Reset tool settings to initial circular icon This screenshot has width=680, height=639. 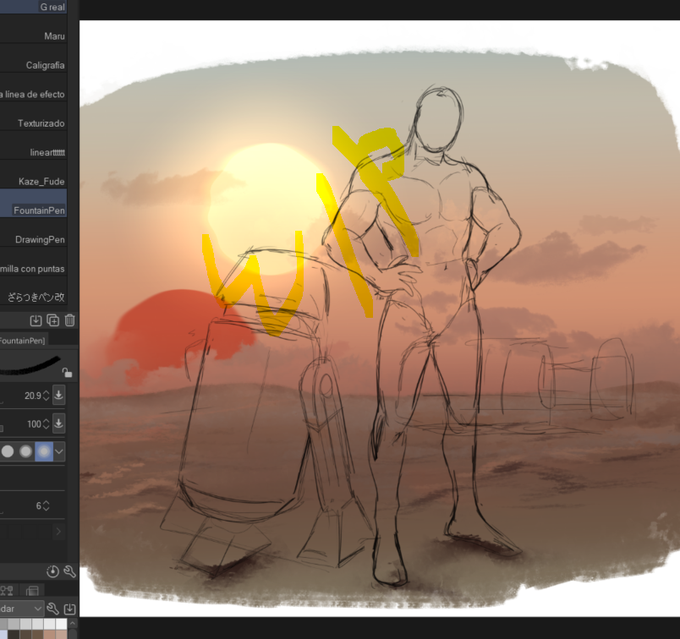(52, 571)
